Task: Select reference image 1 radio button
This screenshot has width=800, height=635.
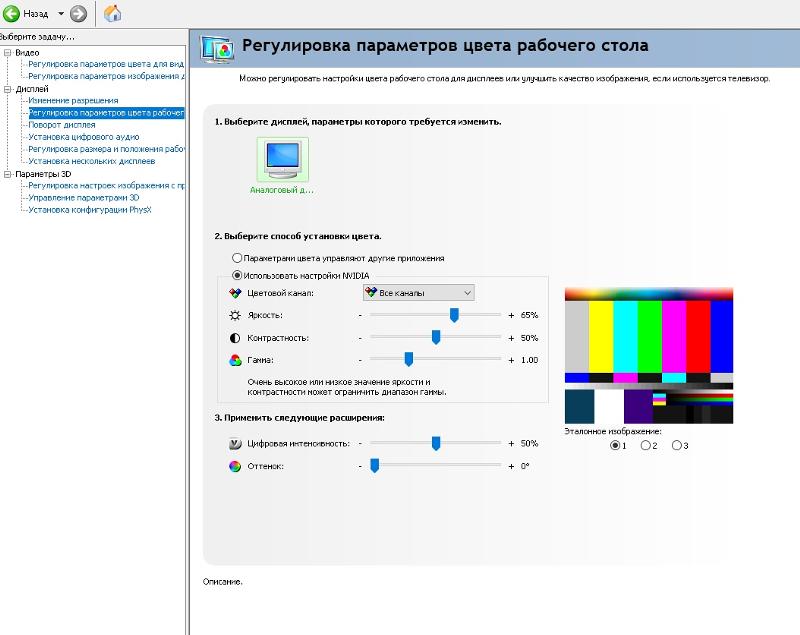Action: click(615, 445)
